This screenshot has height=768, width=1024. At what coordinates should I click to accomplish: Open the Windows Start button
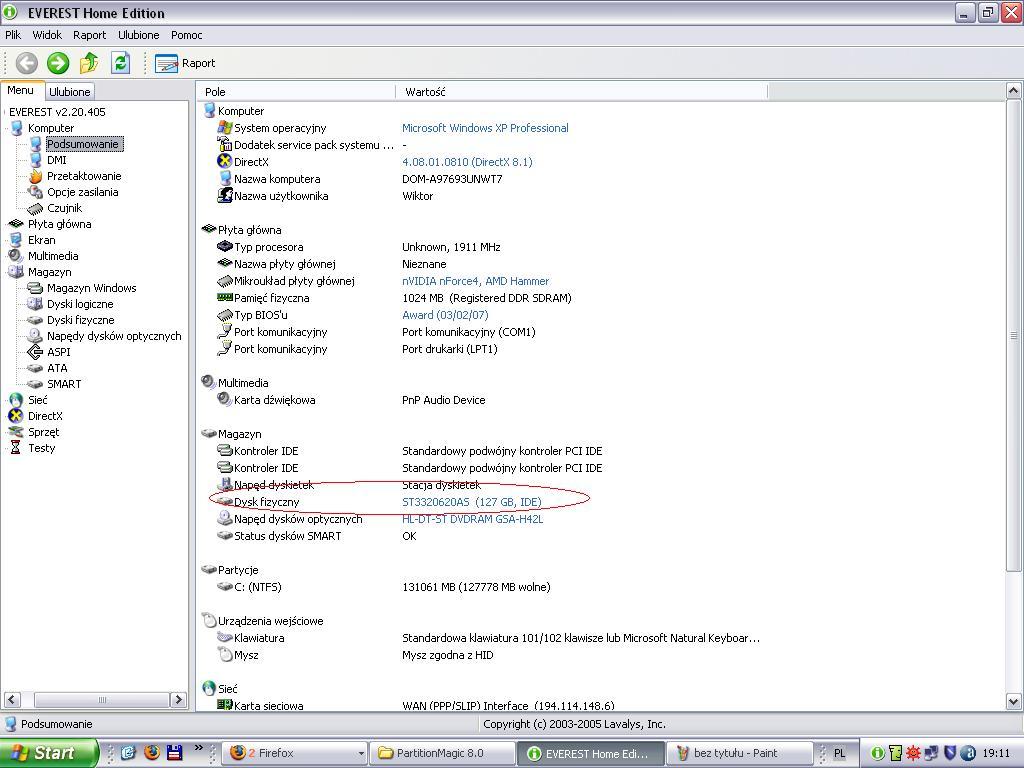(49, 753)
